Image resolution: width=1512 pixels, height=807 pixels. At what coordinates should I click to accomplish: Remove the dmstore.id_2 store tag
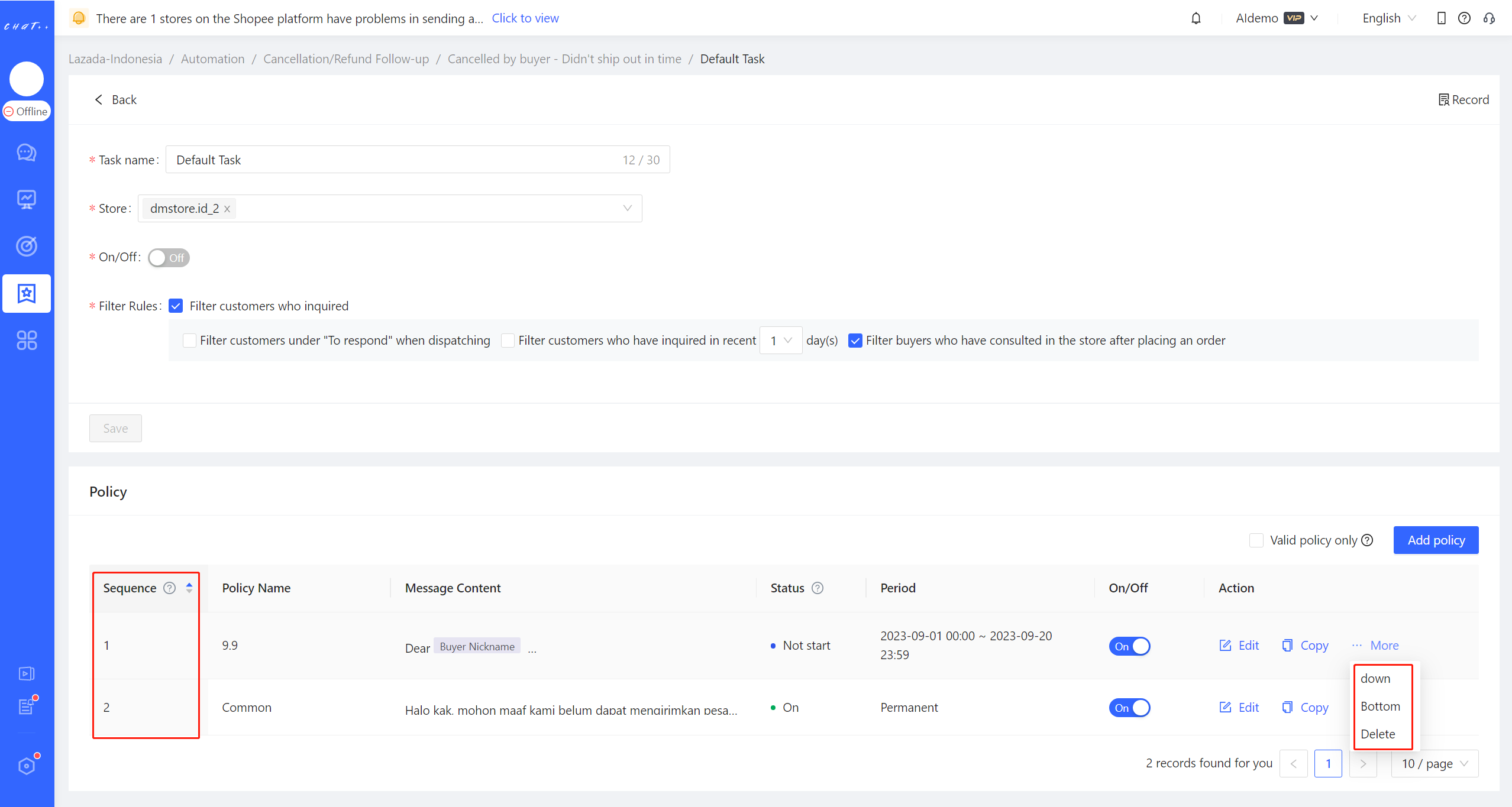pos(227,209)
